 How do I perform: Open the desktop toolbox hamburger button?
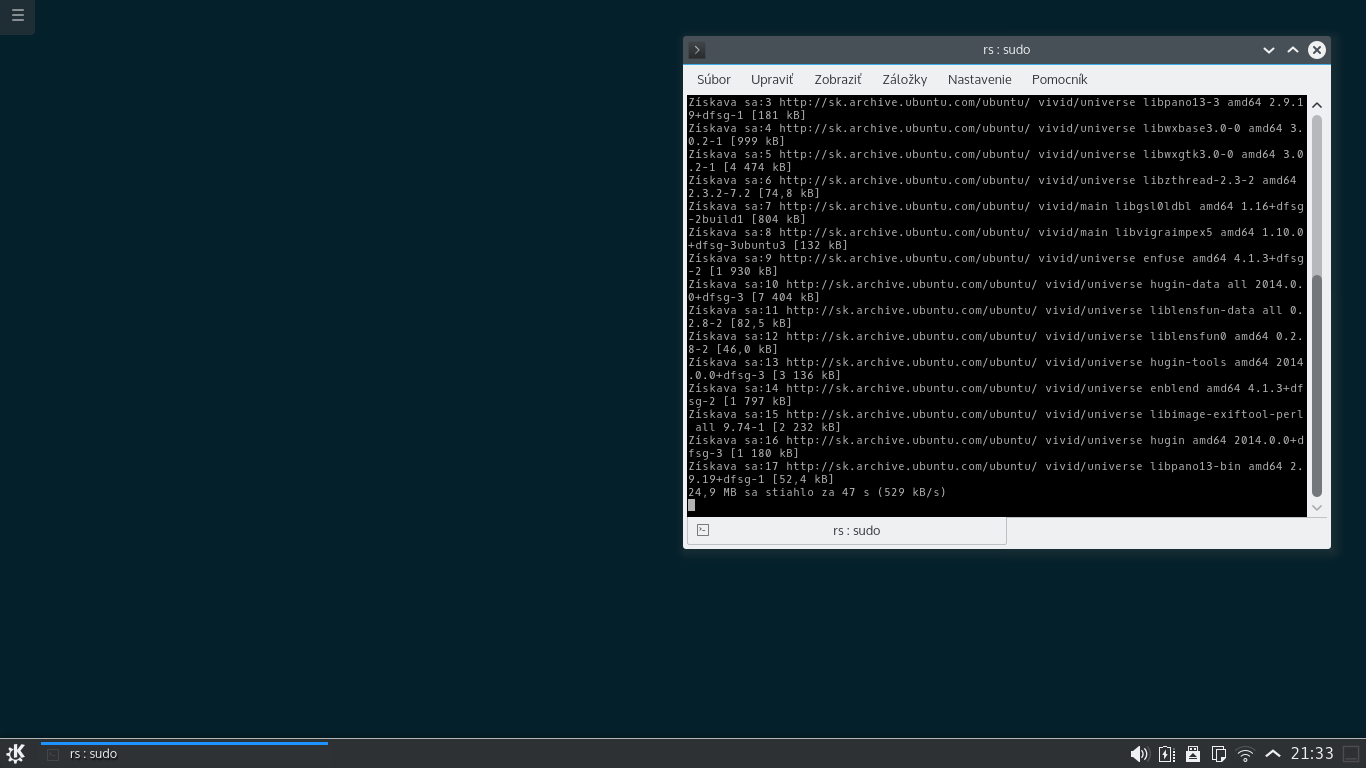click(17, 16)
